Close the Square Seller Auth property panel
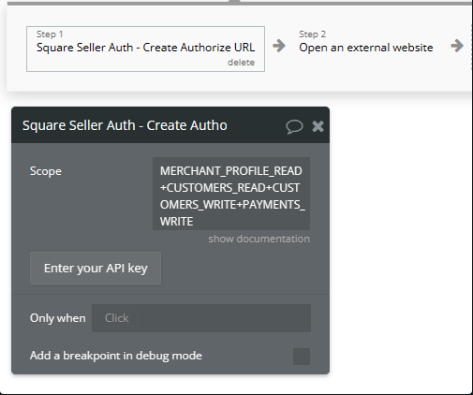The width and height of the screenshot is (473, 395). [x=318, y=126]
